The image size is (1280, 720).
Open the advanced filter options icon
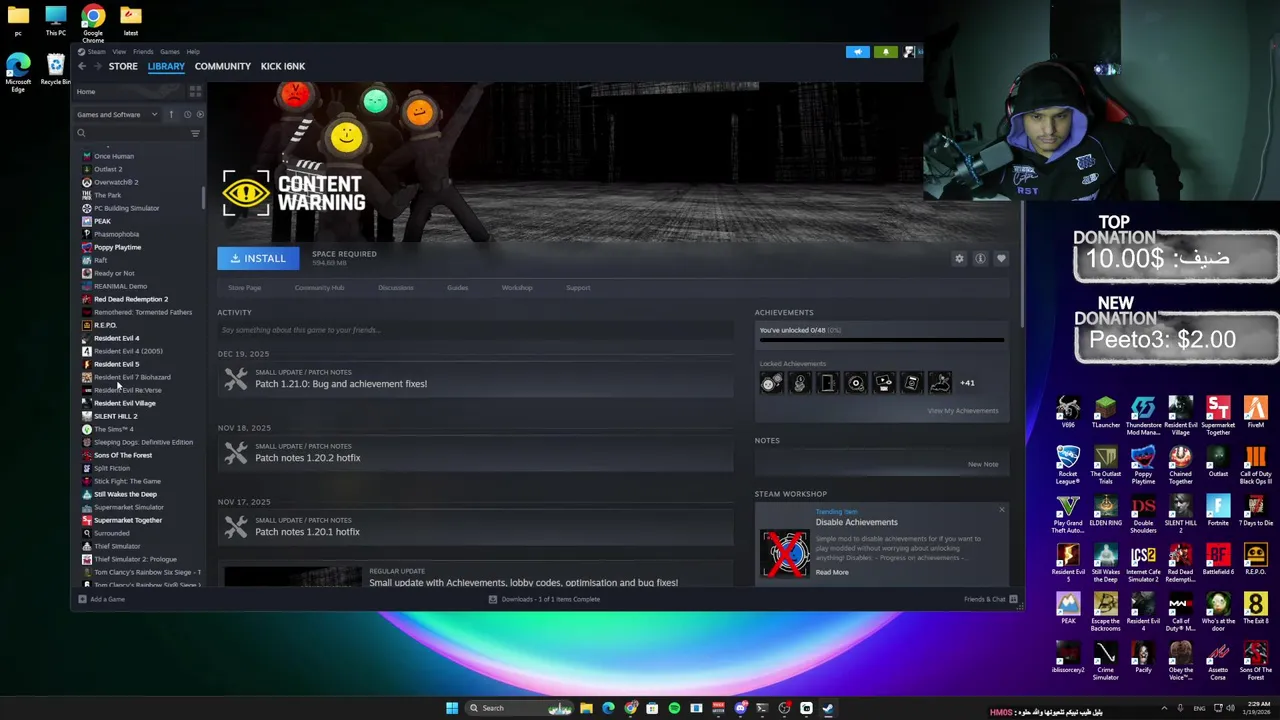195,133
